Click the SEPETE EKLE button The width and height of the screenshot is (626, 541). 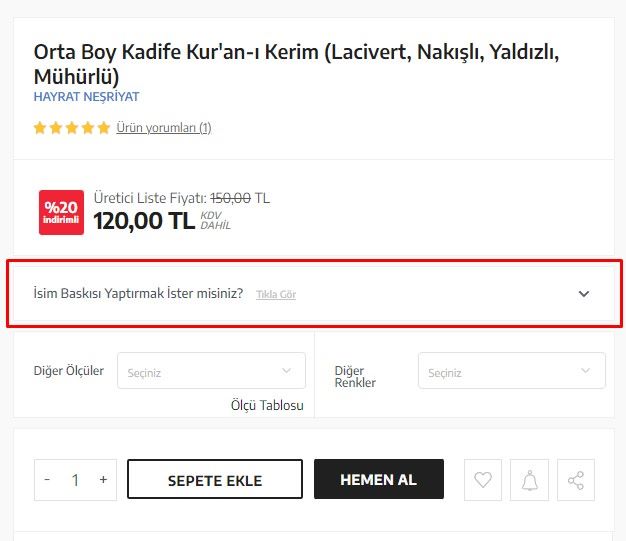(x=215, y=479)
